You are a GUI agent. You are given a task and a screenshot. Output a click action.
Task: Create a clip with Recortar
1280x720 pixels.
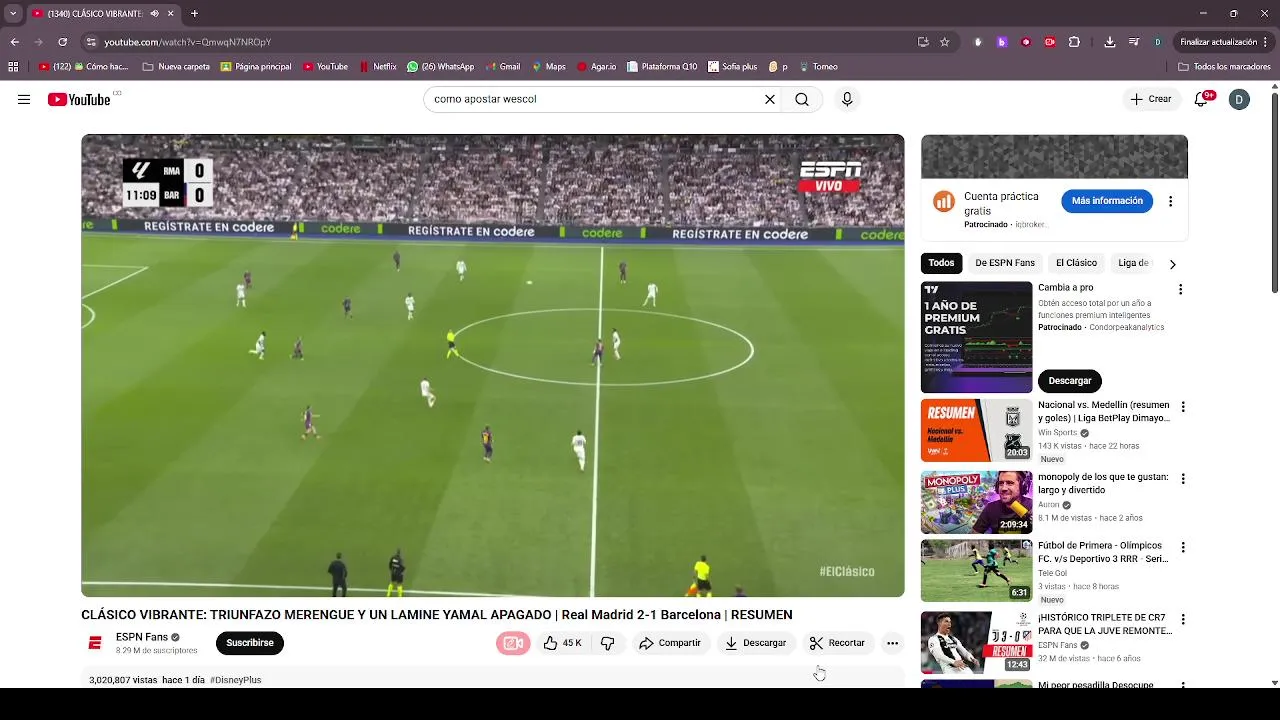point(837,643)
